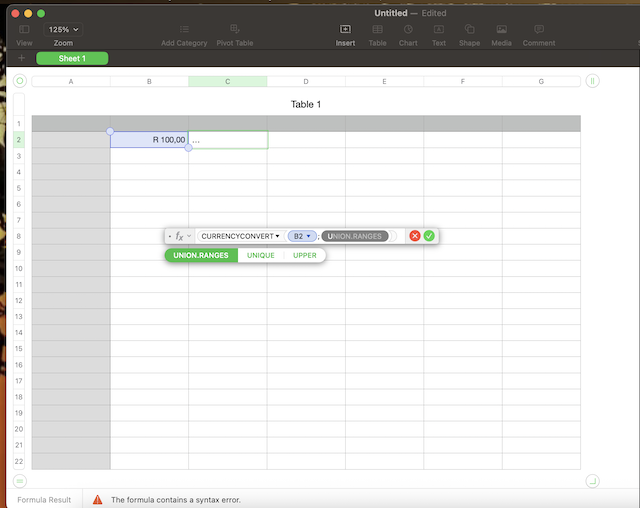
Task: Click the Pivot Table toolbar icon
Action: click(235, 29)
